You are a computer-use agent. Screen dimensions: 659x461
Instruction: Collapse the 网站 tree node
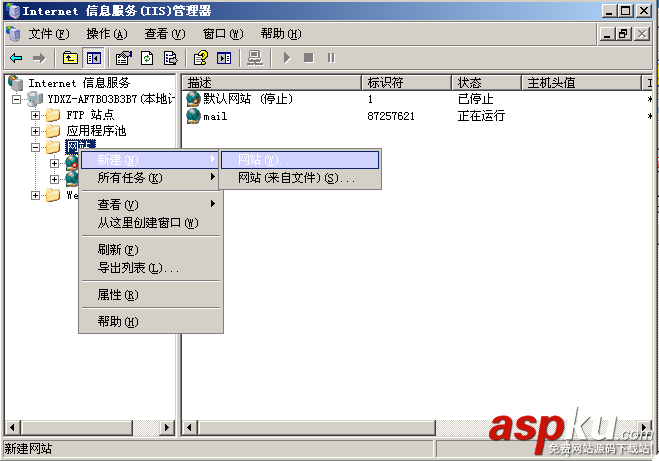click(x=35, y=147)
